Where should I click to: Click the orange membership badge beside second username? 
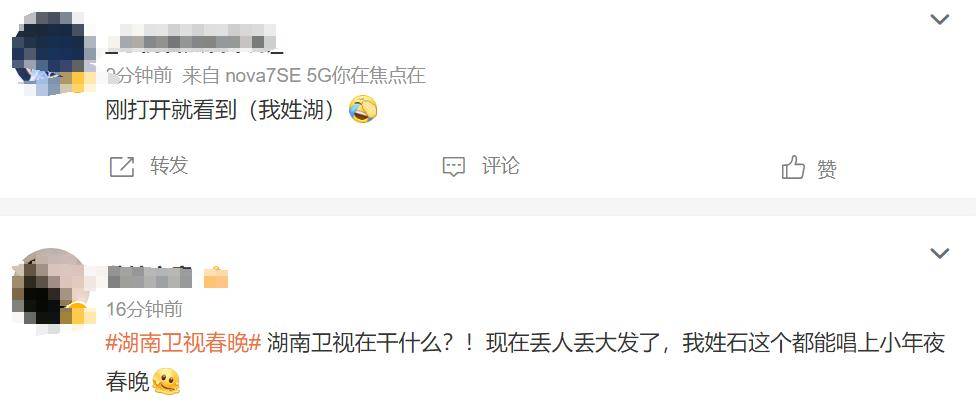[215, 277]
